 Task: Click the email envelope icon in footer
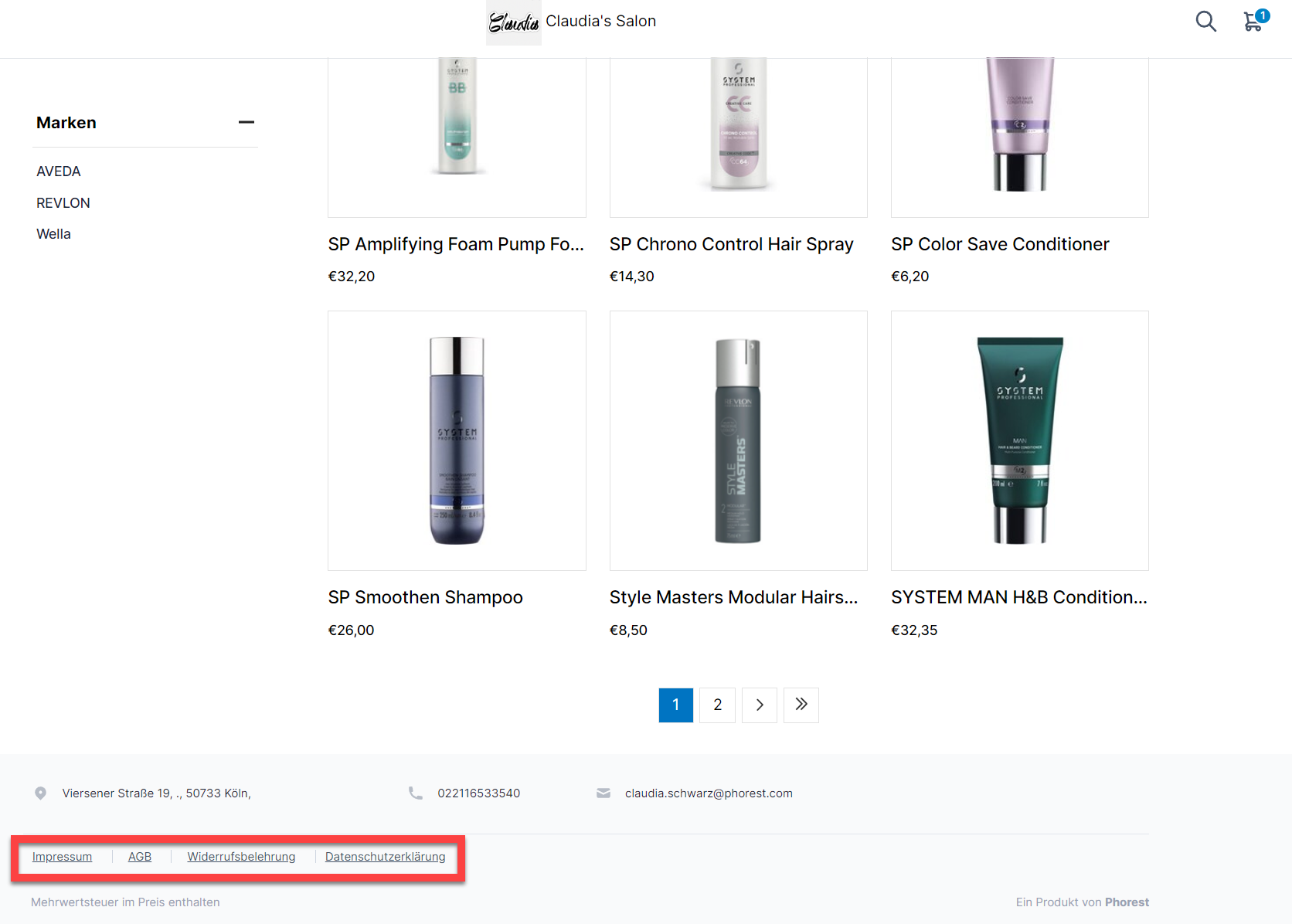pyautogui.click(x=603, y=793)
